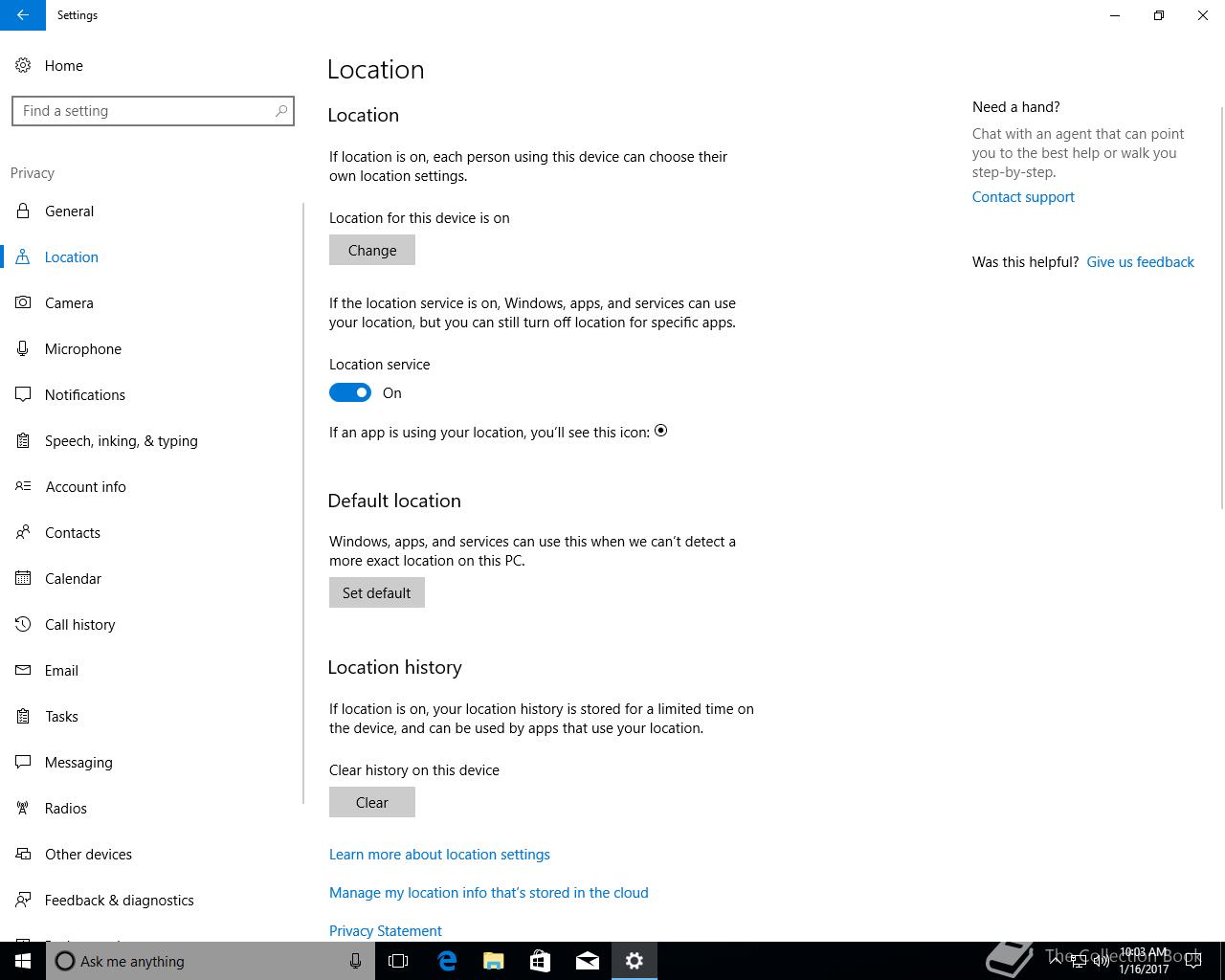This screenshot has height=980, width=1225.
Task: Click the Radios antenna icon
Action: coord(23,809)
